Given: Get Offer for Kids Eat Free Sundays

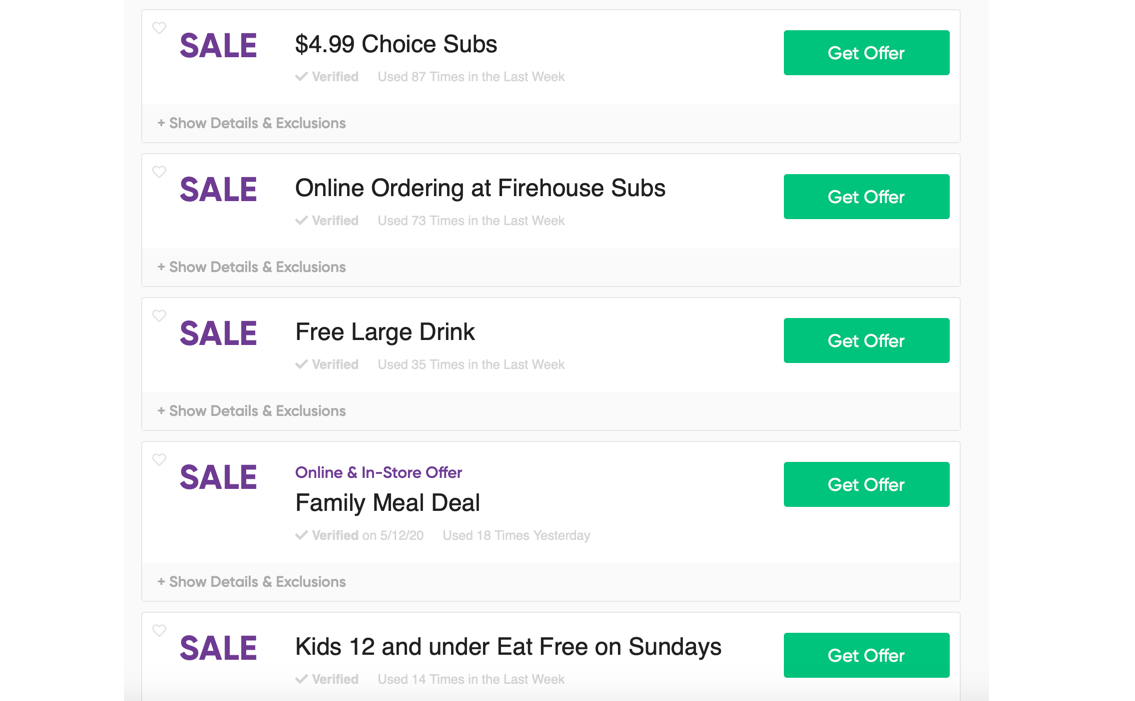Looking at the screenshot, I should 866,656.
